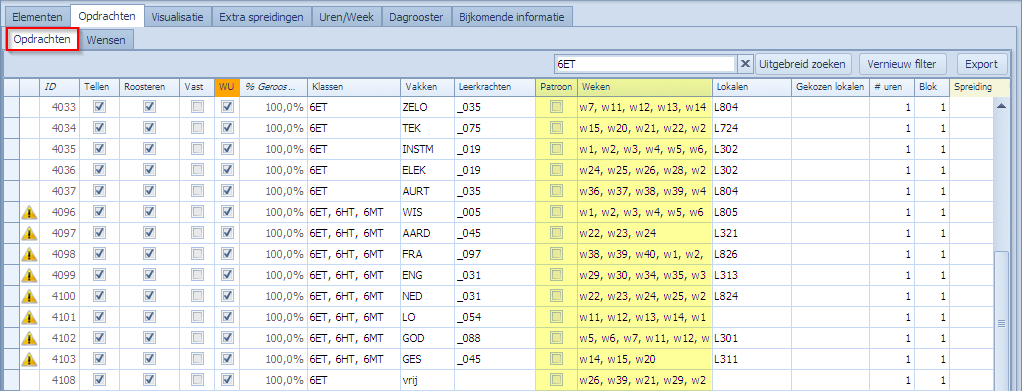Viewport: 1022px width, 391px height.
Task: Enable Vast checkbox for row 4099
Action: pos(197,275)
